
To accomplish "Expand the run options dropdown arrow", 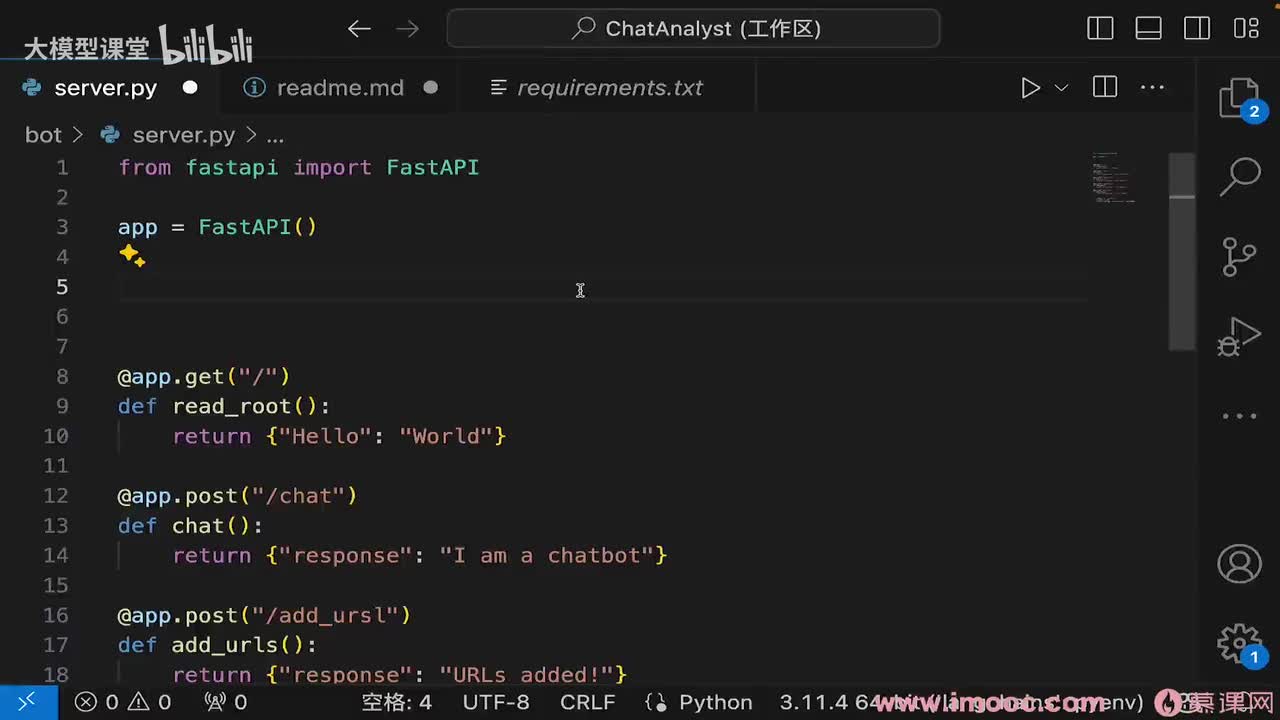I will 1061,88.
